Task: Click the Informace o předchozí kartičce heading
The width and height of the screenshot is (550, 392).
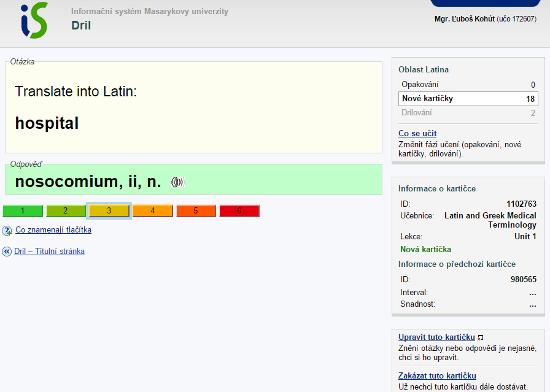Action: [457, 264]
